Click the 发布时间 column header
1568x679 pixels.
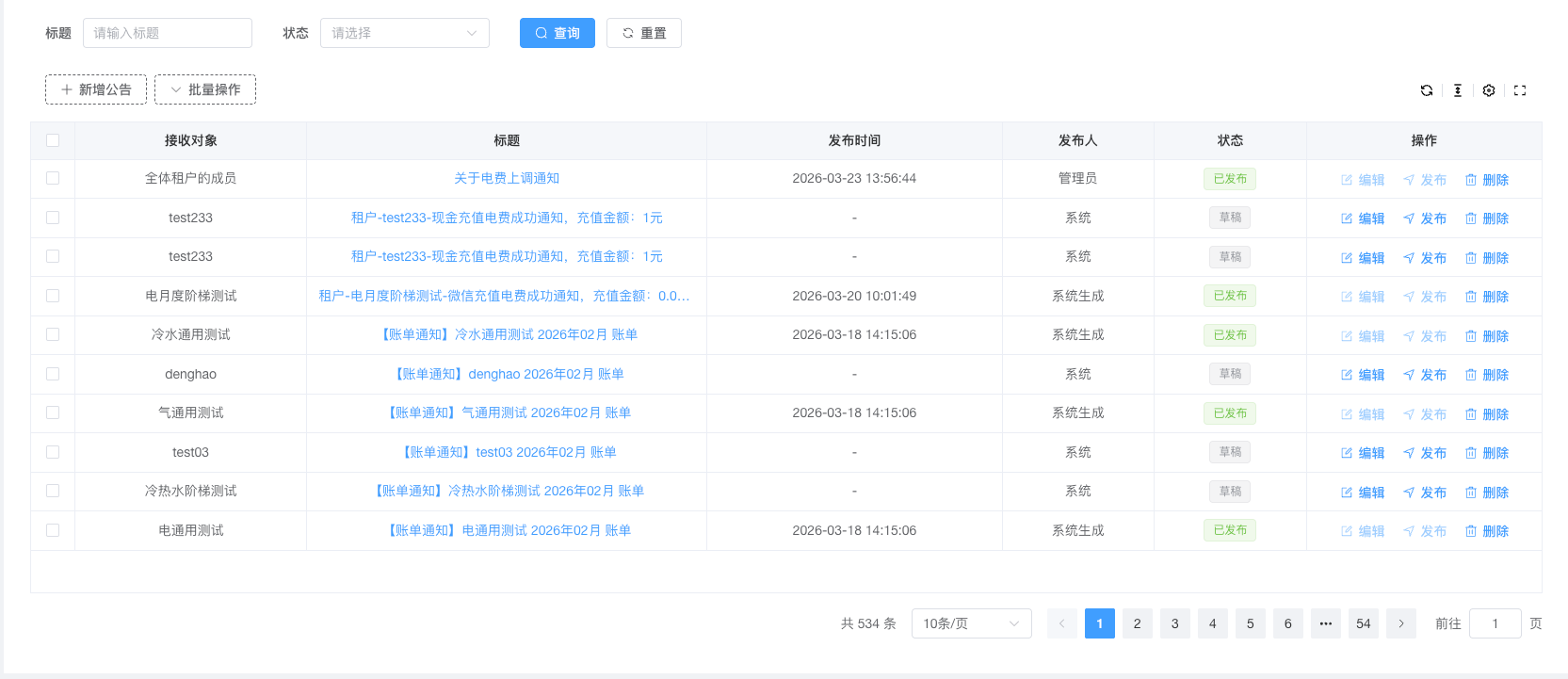click(x=854, y=140)
